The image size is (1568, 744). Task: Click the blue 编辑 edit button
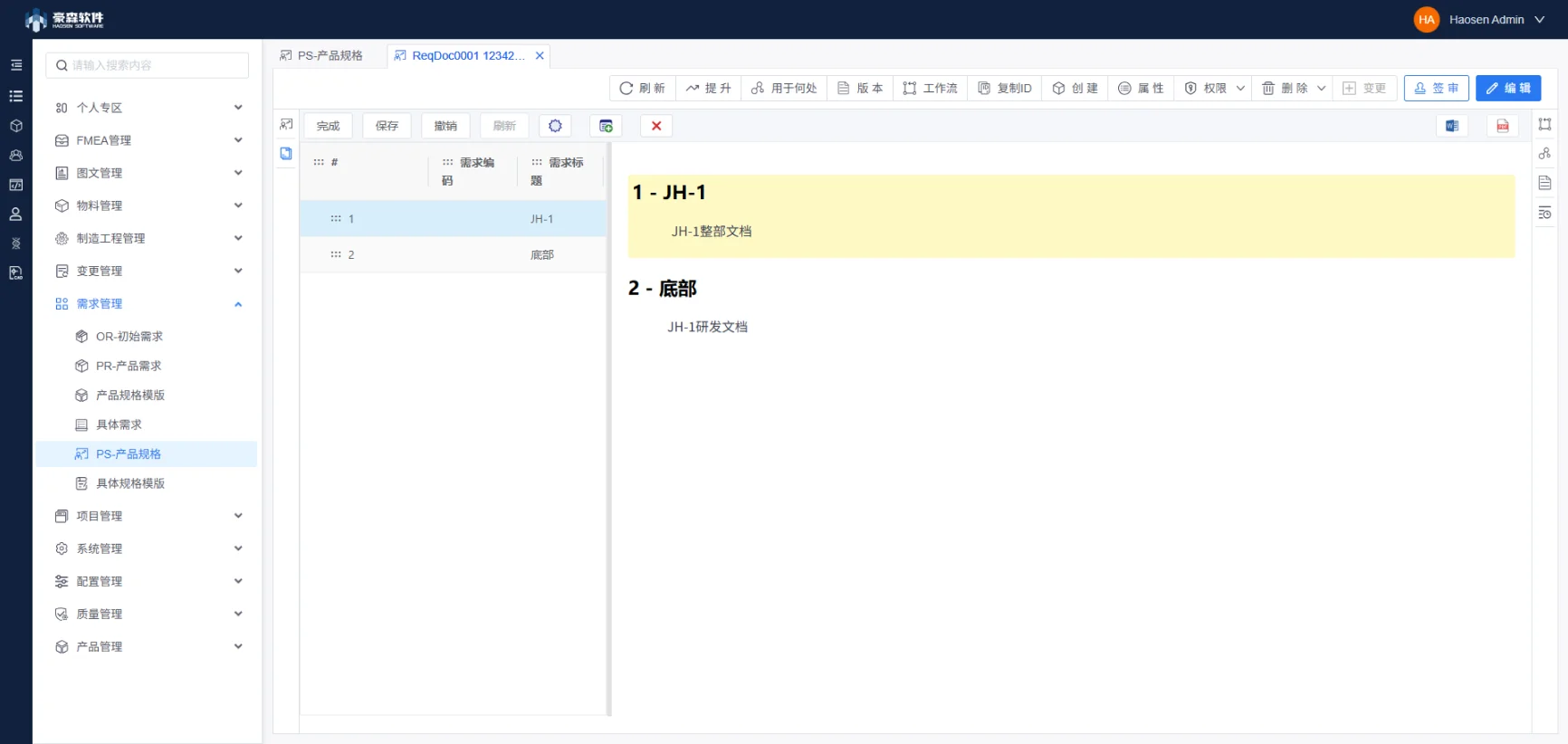tap(1508, 88)
